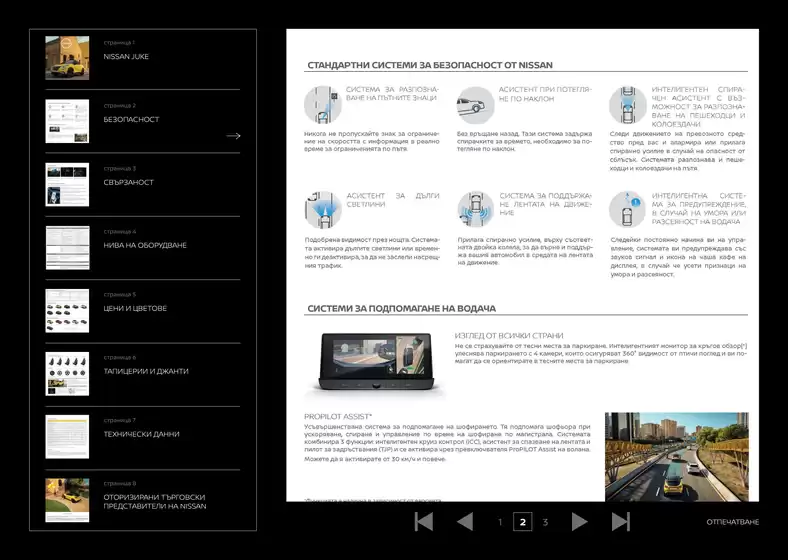This screenshot has width=788, height=560.
Task: Open the СВЪРЗАНОСТ page entry
Action: click(x=143, y=184)
